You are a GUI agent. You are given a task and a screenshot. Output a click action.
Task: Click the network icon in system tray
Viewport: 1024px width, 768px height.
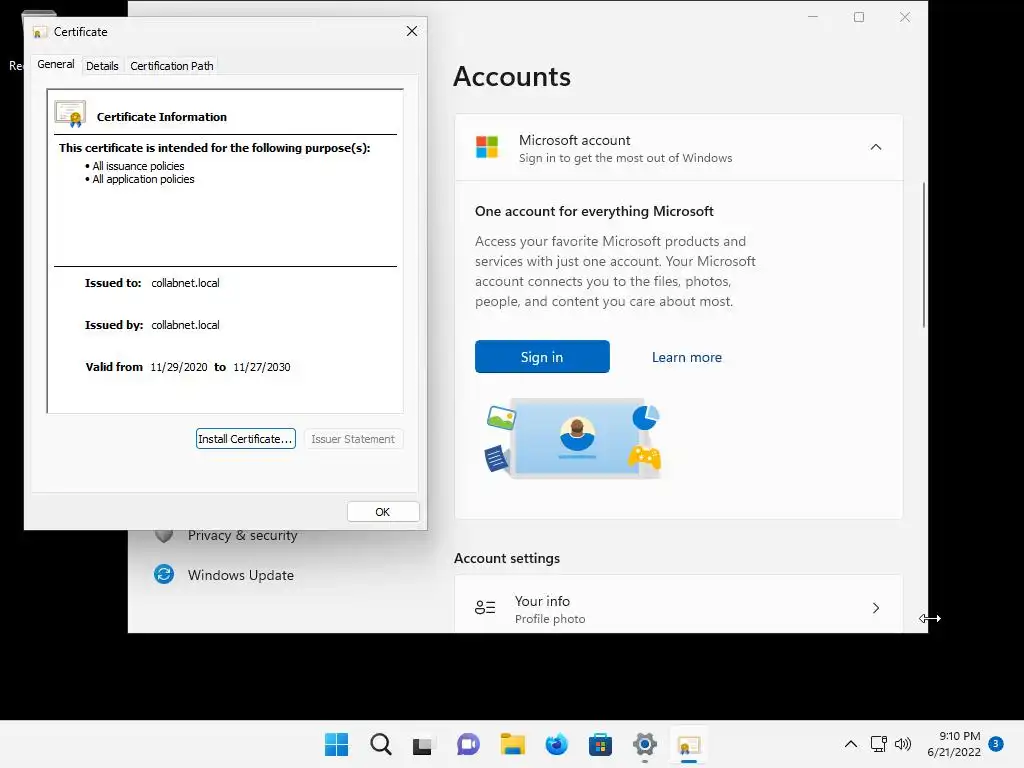[x=878, y=744]
